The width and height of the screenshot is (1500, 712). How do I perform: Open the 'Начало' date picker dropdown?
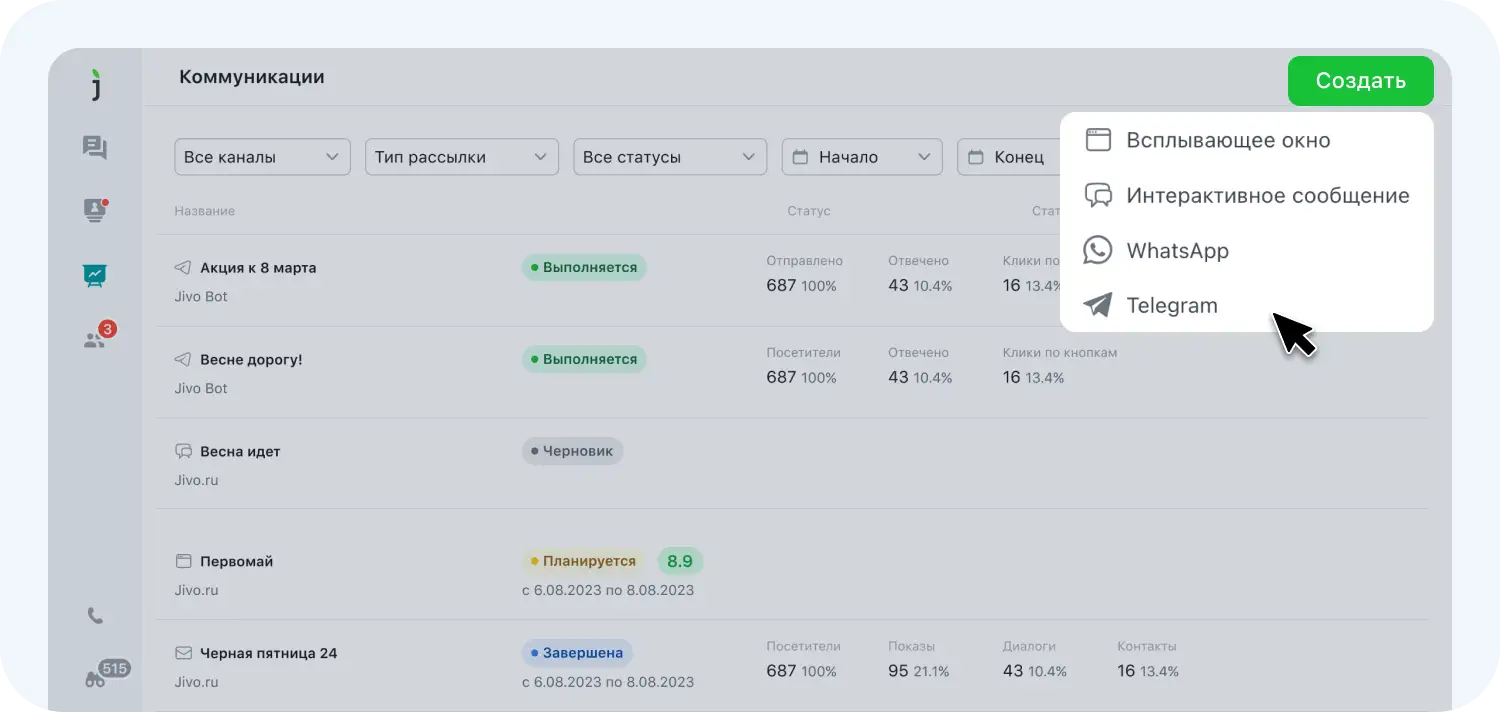(x=861, y=156)
